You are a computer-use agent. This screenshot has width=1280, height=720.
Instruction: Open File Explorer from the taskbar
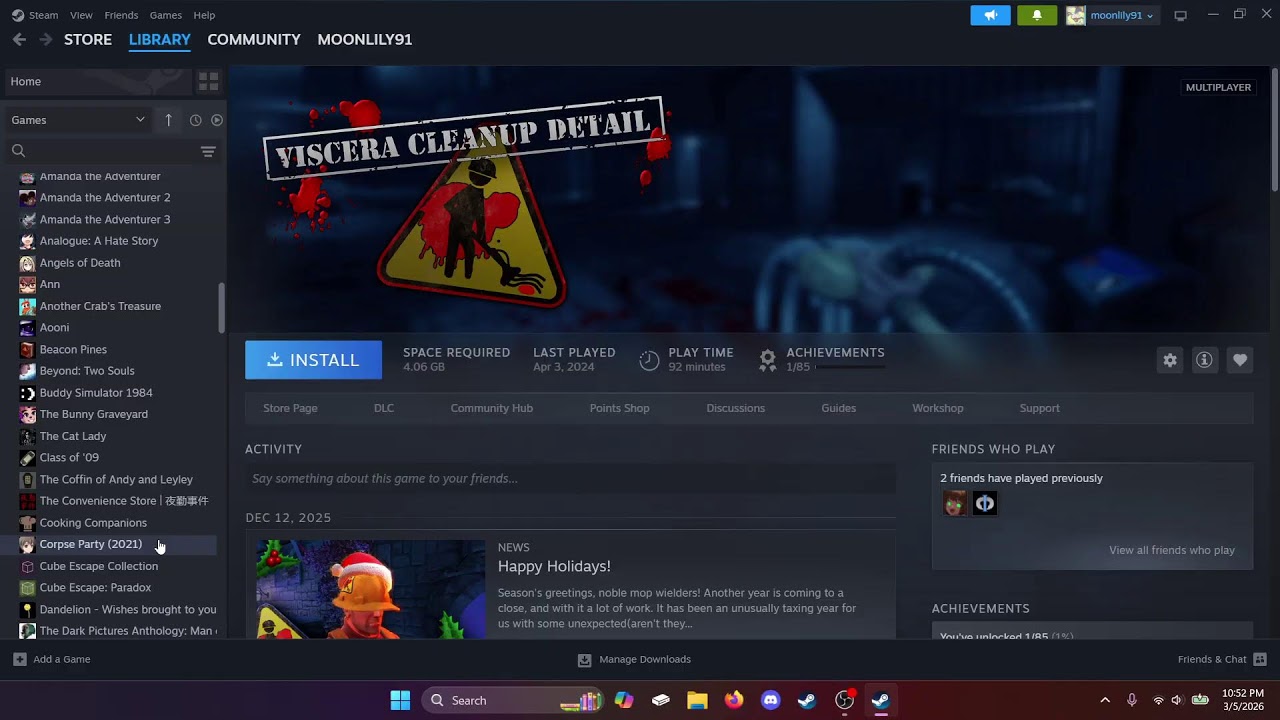point(697,700)
